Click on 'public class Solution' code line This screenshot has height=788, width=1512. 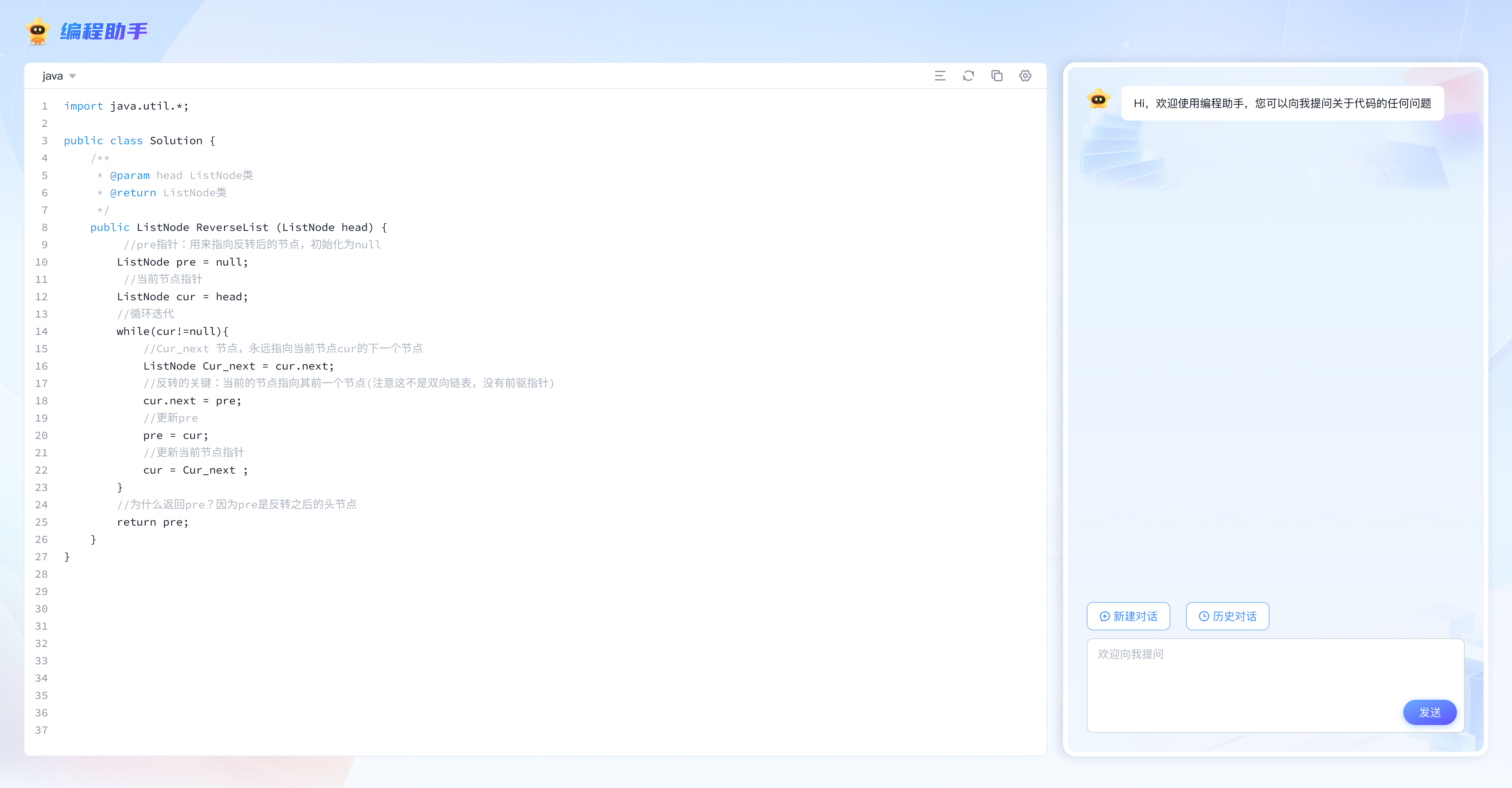click(x=139, y=141)
